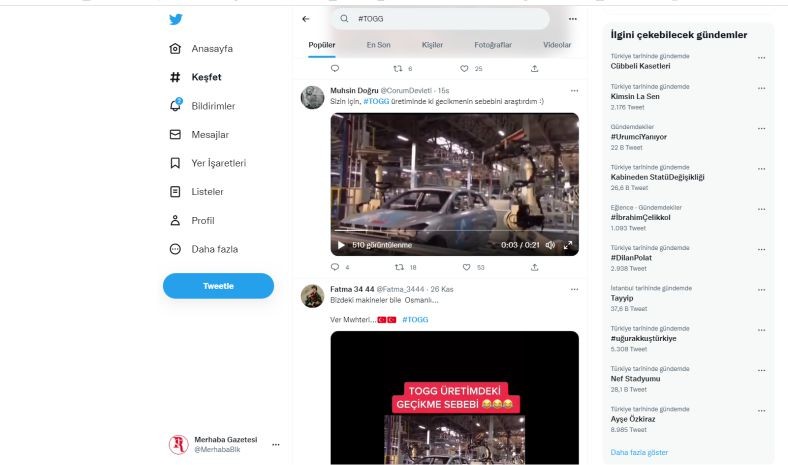This screenshot has width=788, height=465.
Task: Open options for #İbrahimÇelikkol trend
Action: pos(761,209)
